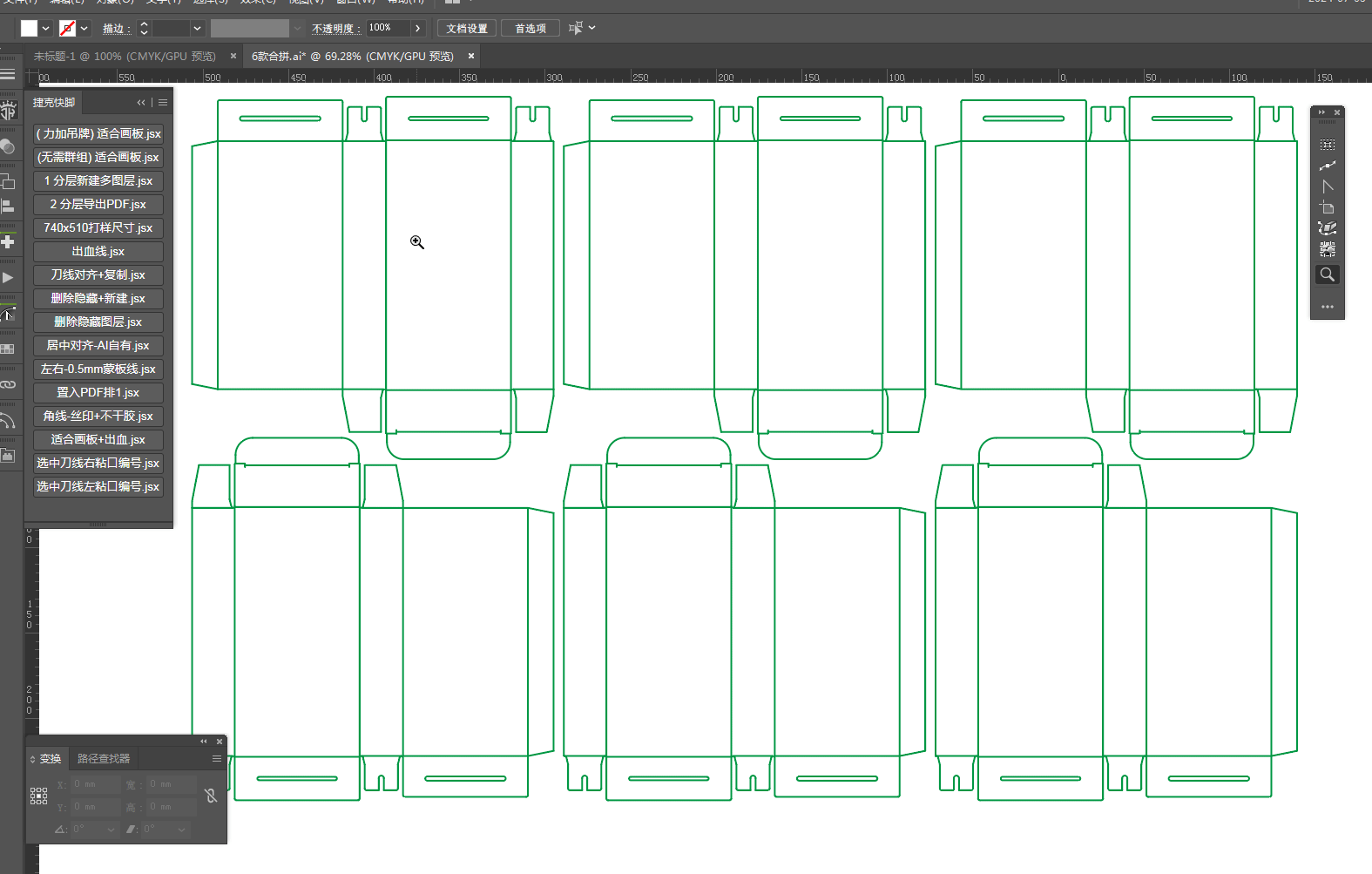This screenshot has width=1372, height=874.
Task: Run the 删除隐藏图层.jsx script
Action: pos(98,322)
